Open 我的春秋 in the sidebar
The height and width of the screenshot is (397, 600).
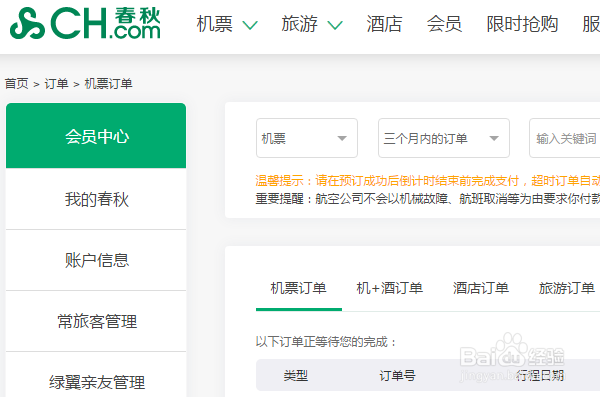(x=96, y=199)
